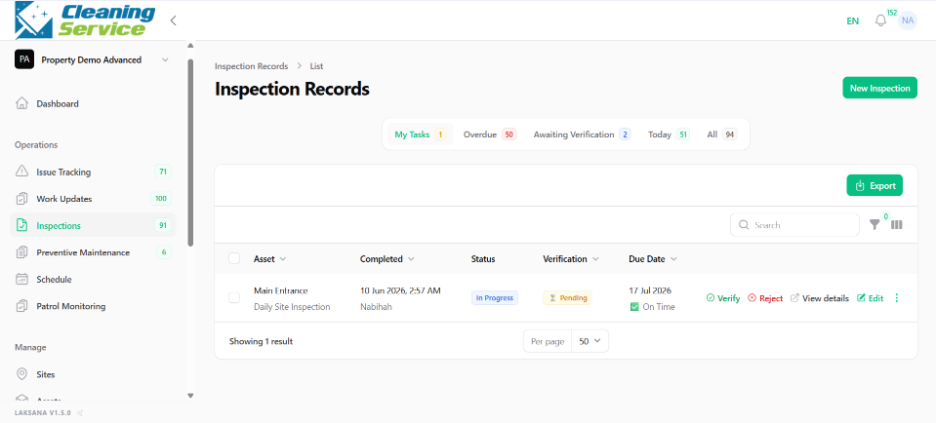Switch to the All tab
Viewport: 936px width, 423px height.
click(722, 135)
